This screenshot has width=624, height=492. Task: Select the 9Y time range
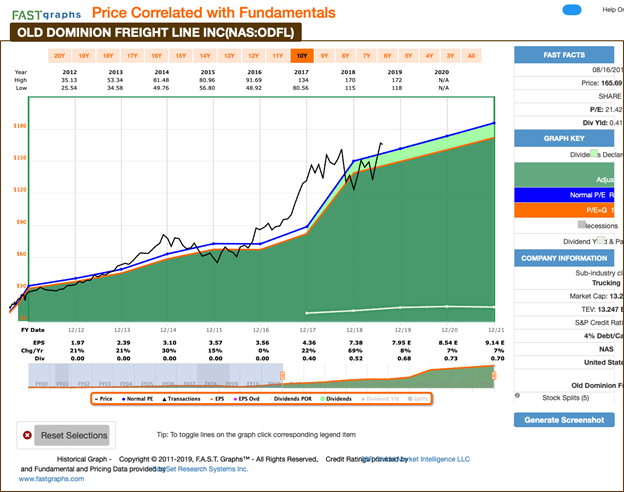325,56
